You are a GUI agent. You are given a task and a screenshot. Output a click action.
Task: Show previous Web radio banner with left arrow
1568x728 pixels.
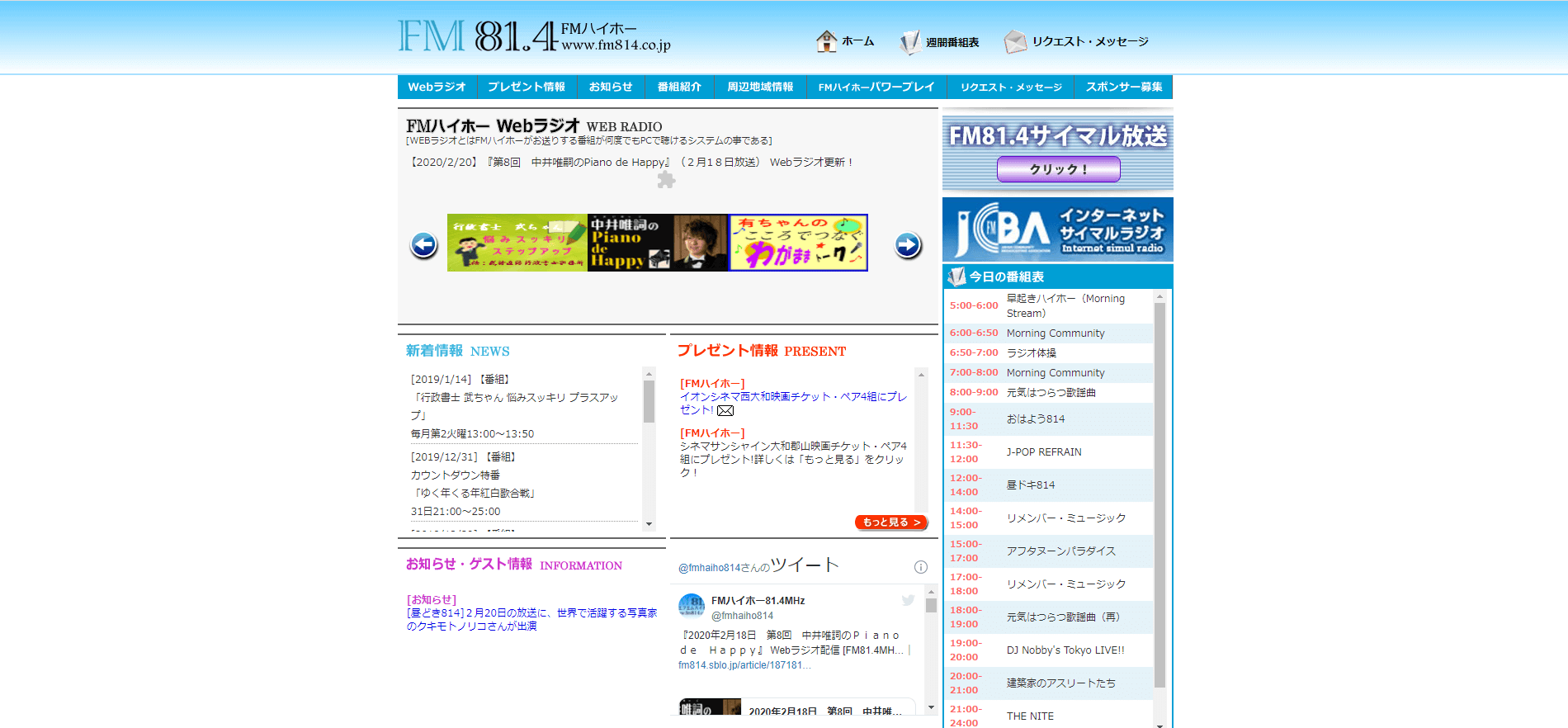pyautogui.click(x=424, y=245)
